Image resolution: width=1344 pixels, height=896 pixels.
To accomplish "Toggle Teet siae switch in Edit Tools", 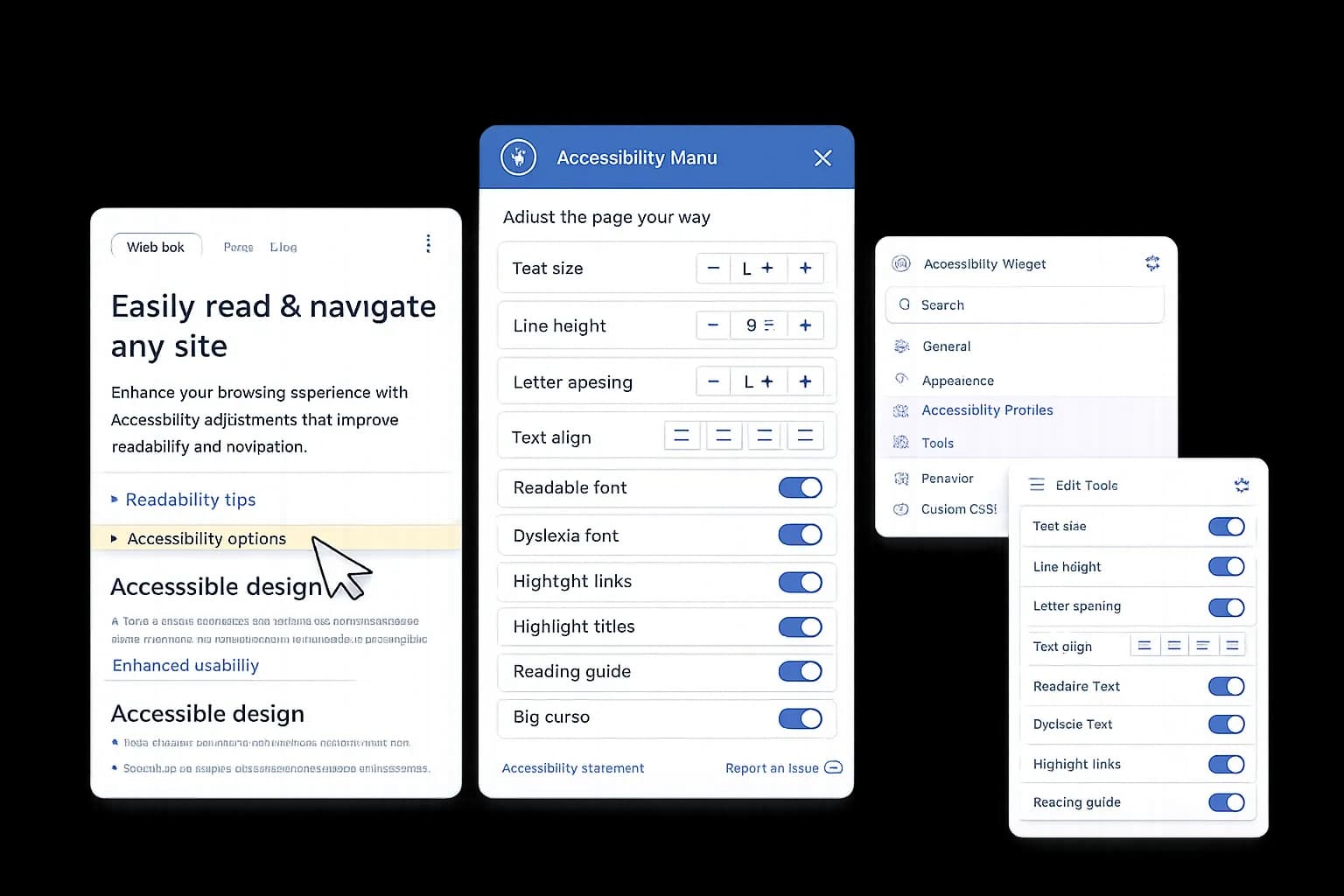I will click(1226, 526).
